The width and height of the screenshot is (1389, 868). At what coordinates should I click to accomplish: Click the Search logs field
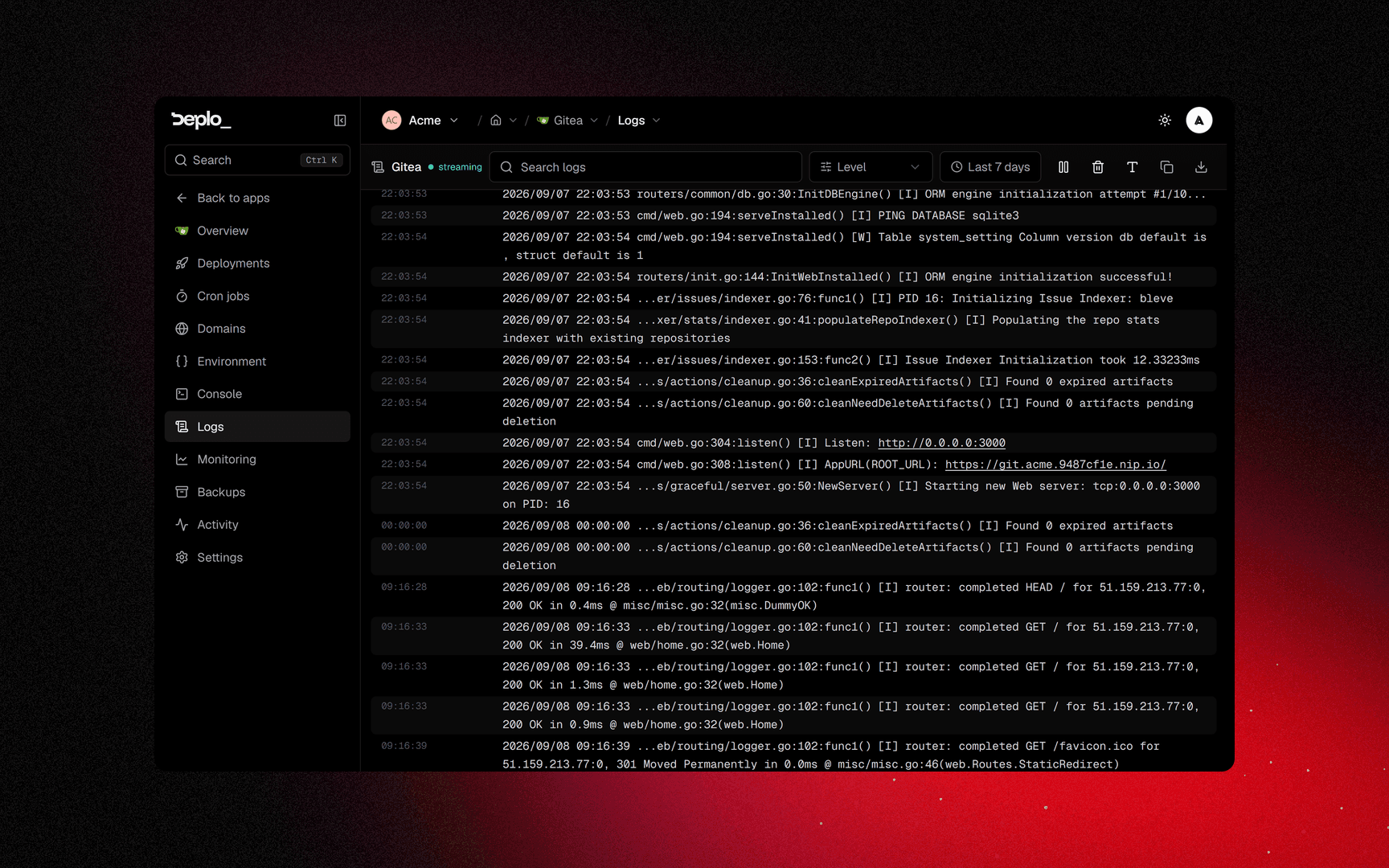point(645,167)
